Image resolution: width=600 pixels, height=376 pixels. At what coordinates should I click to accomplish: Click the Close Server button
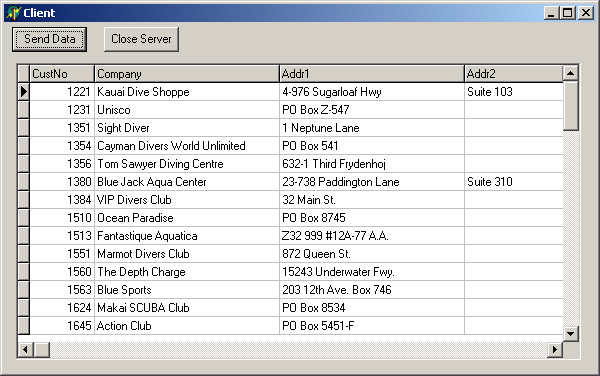coord(141,39)
